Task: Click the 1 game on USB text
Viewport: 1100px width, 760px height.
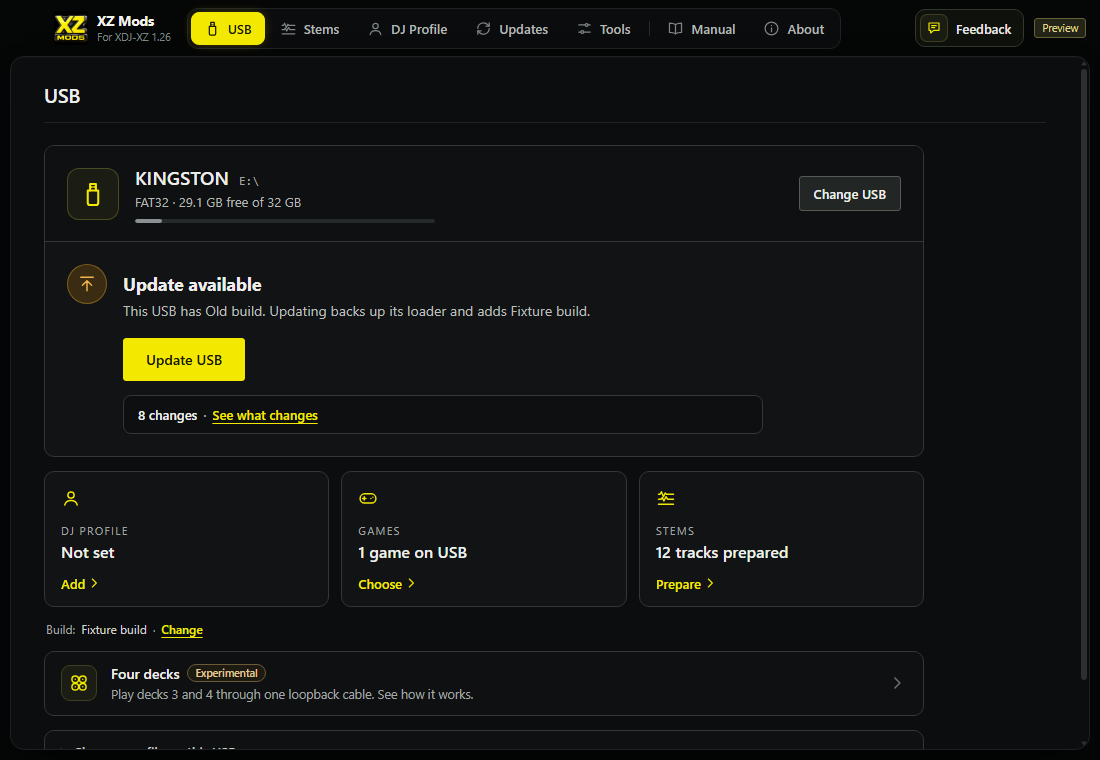Action: pyautogui.click(x=412, y=553)
